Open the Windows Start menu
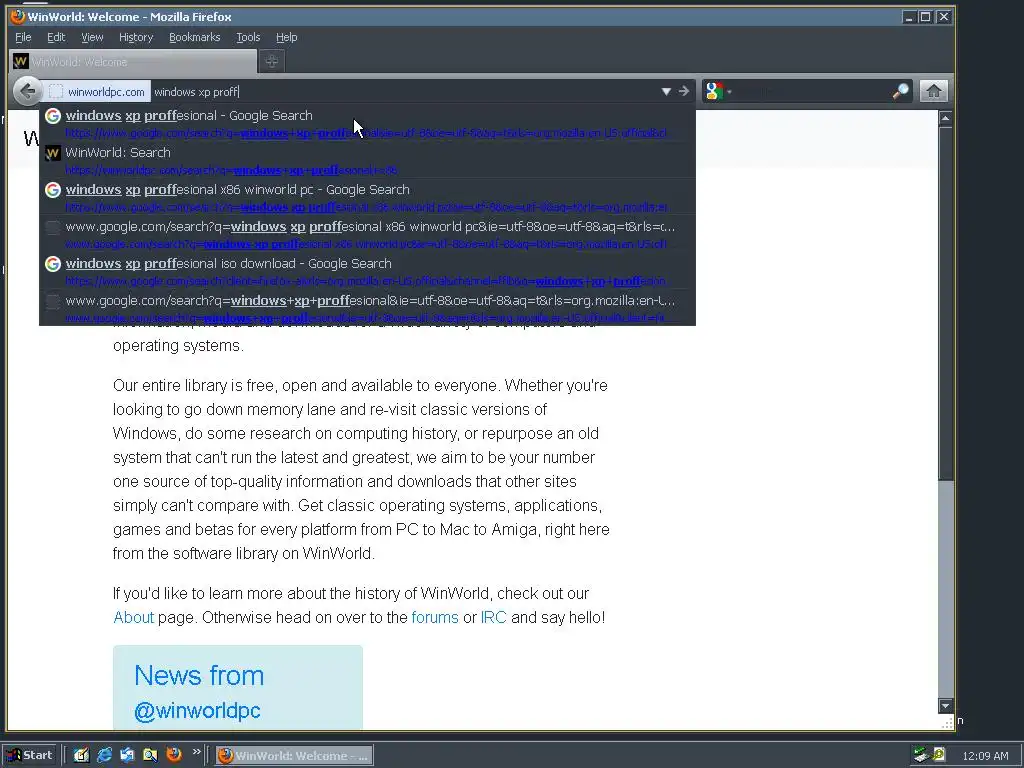The image size is (1024, 768). [30, 755]
